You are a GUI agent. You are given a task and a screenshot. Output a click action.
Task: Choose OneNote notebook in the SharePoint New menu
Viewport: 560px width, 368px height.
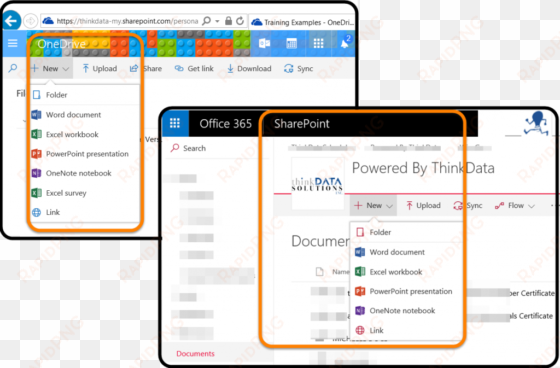tap(406, 310)
